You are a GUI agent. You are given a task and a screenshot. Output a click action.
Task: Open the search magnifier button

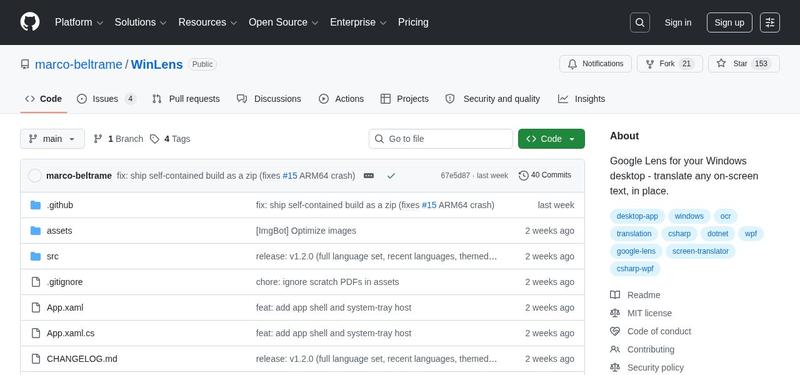pyautogui.click(x=640, y=22)
